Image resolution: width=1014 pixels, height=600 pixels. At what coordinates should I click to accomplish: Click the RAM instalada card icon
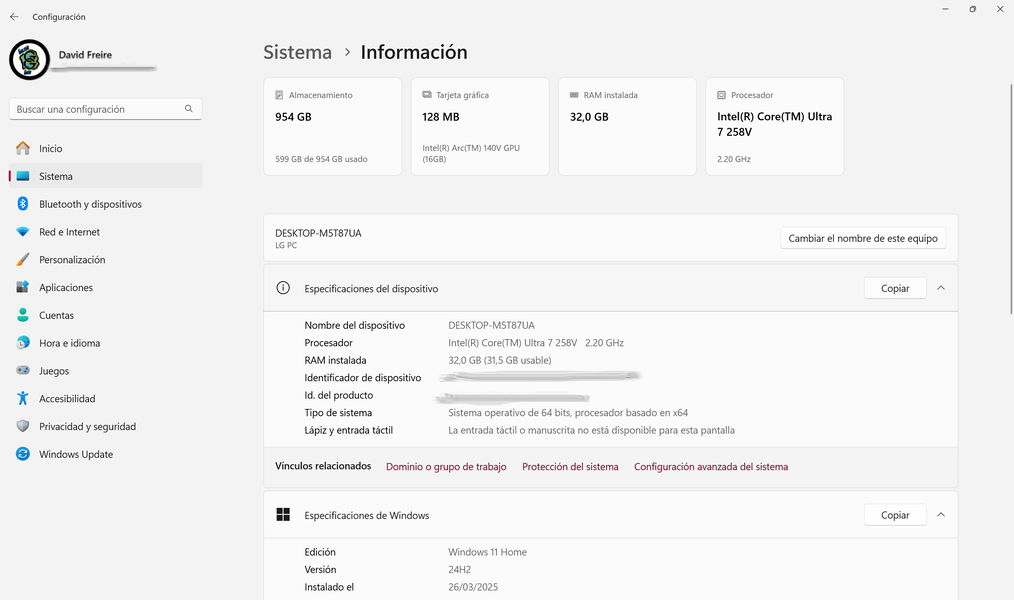574,94
